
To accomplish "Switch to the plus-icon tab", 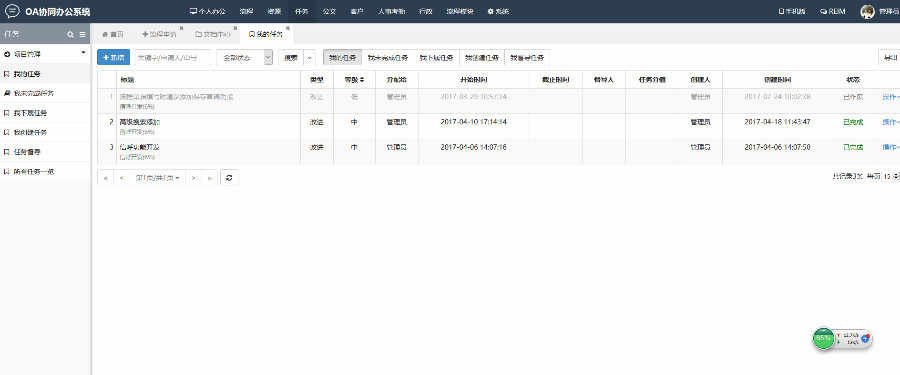I will click(x=159, y=34).
